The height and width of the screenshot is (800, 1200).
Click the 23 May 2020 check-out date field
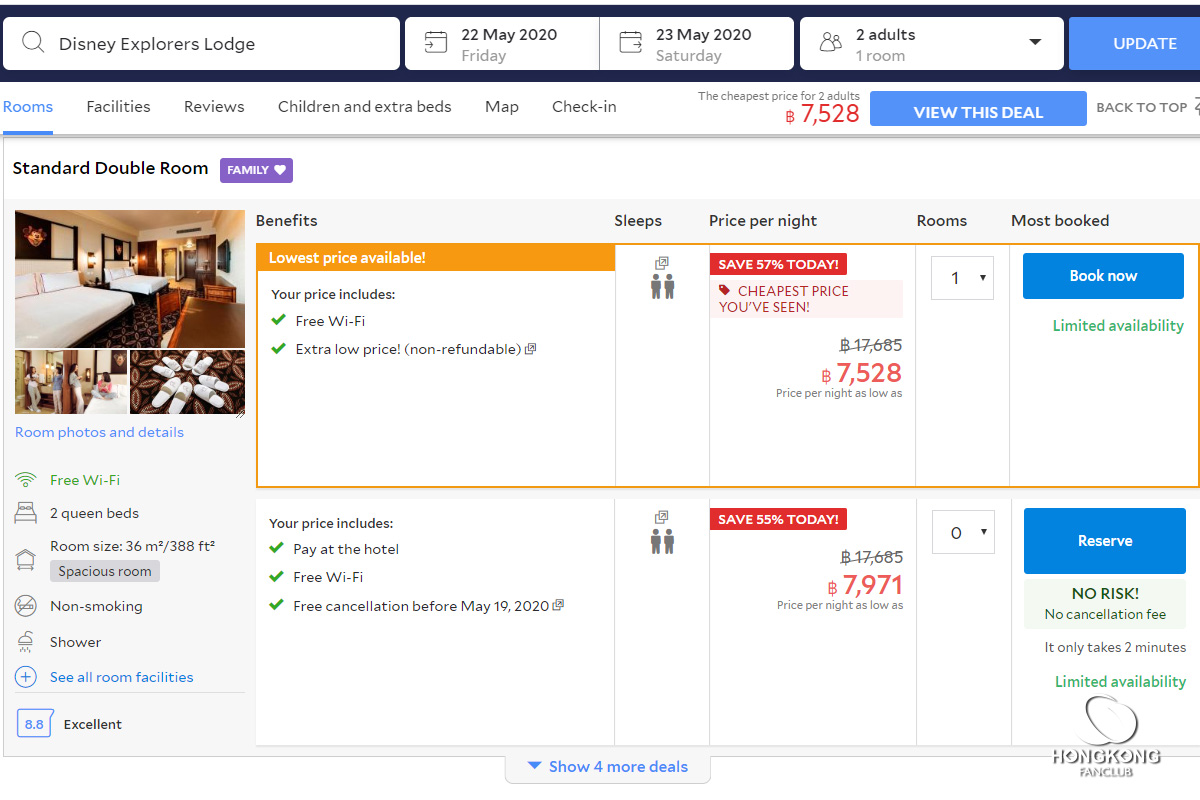point(697,43)
